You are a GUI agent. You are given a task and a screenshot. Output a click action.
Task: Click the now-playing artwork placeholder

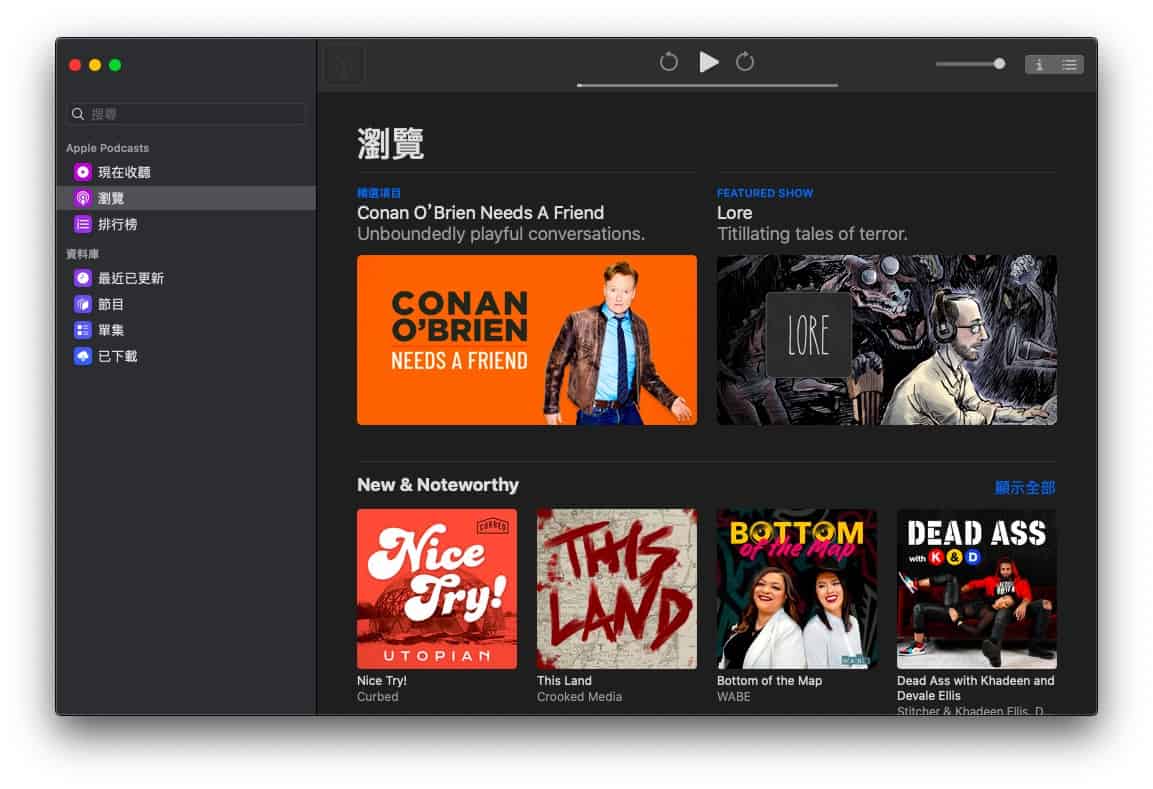(344, 65)
